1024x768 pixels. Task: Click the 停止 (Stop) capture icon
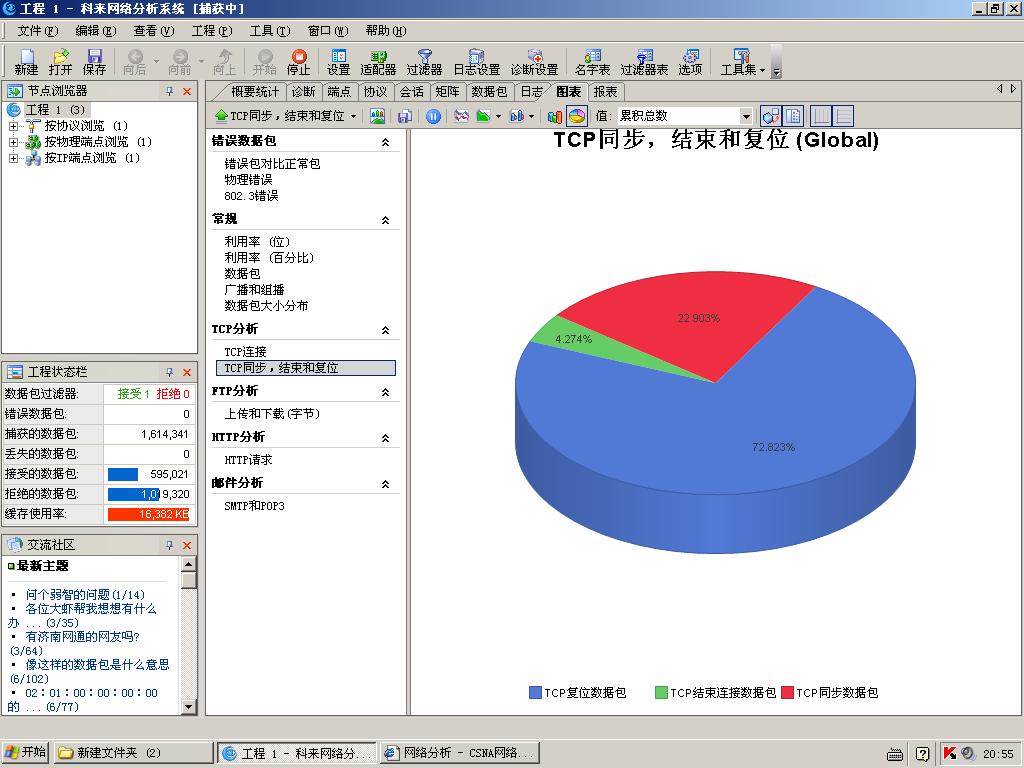298,61
